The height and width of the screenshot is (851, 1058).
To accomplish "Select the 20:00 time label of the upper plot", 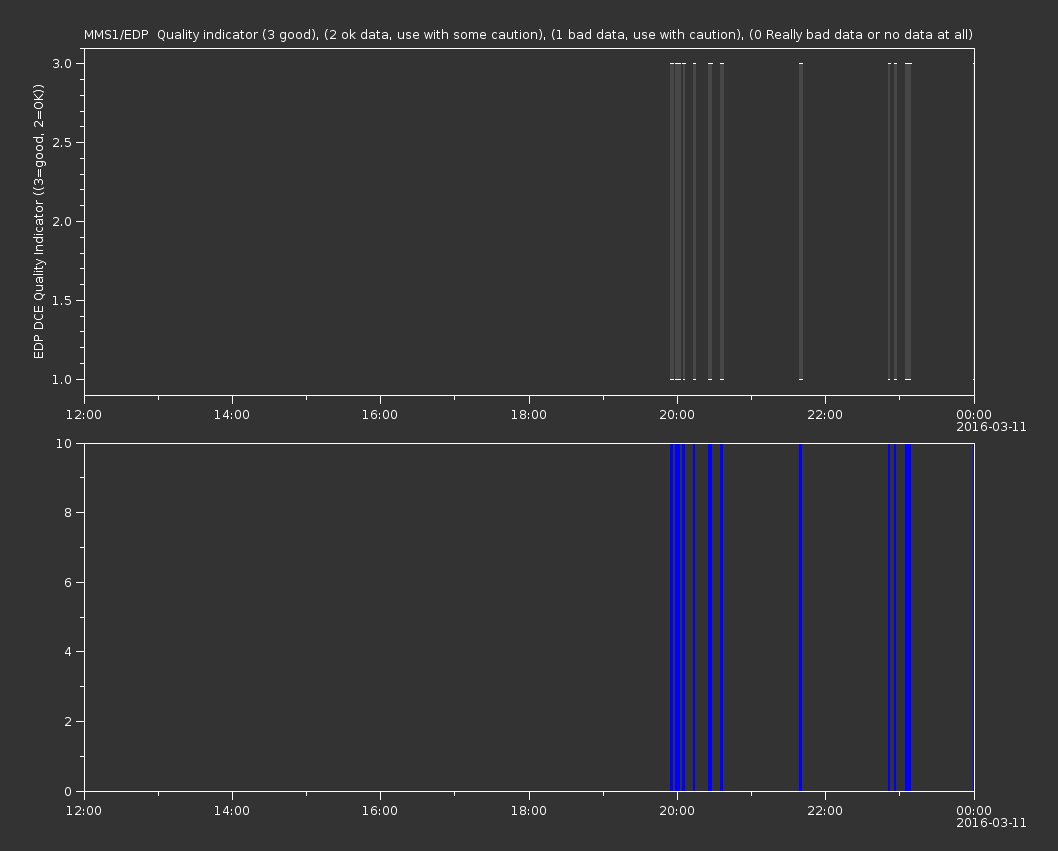I will click(x=677, y=414).
